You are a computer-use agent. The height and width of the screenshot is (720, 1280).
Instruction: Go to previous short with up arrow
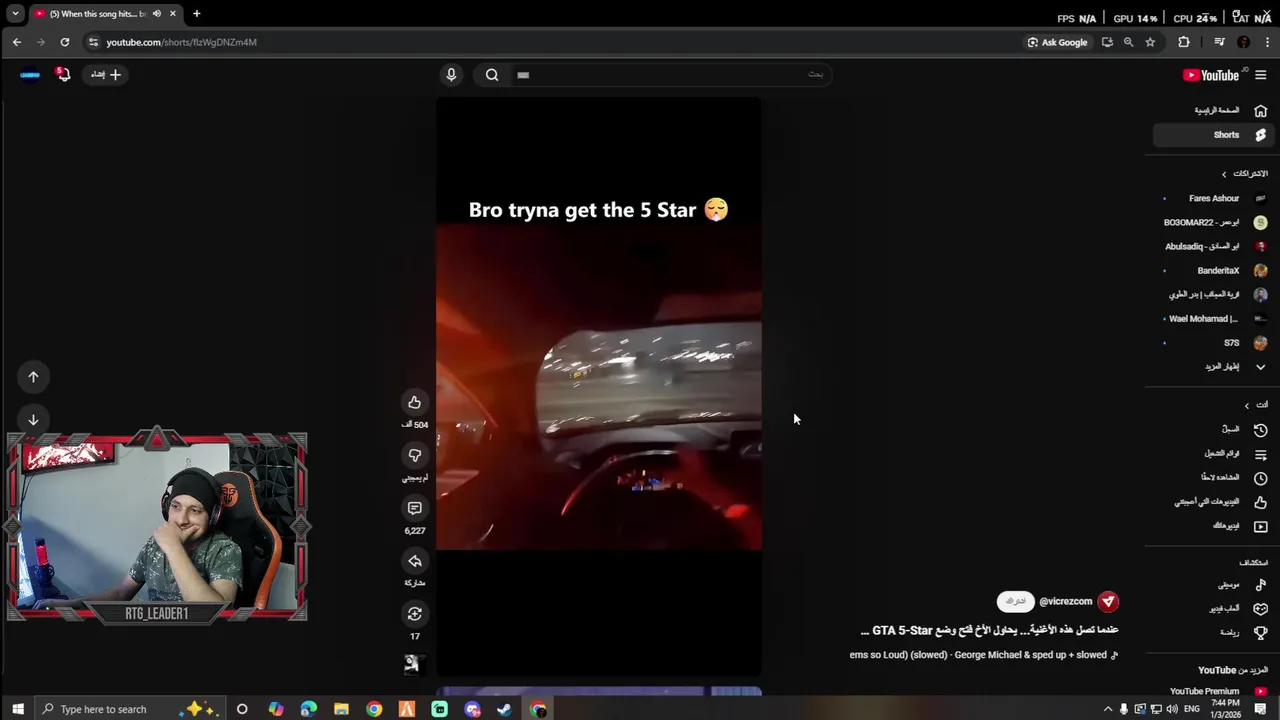33,377
